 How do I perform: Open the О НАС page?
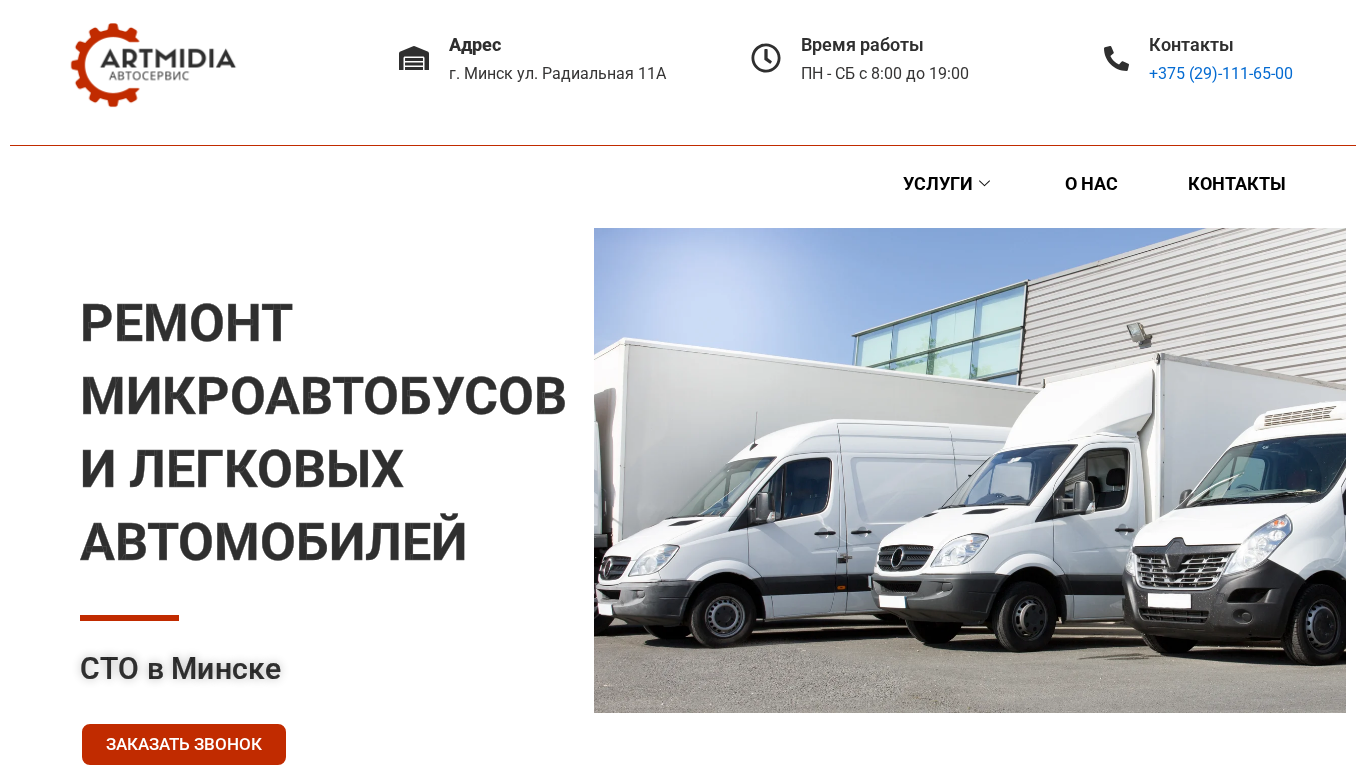tap(1091, 184)
